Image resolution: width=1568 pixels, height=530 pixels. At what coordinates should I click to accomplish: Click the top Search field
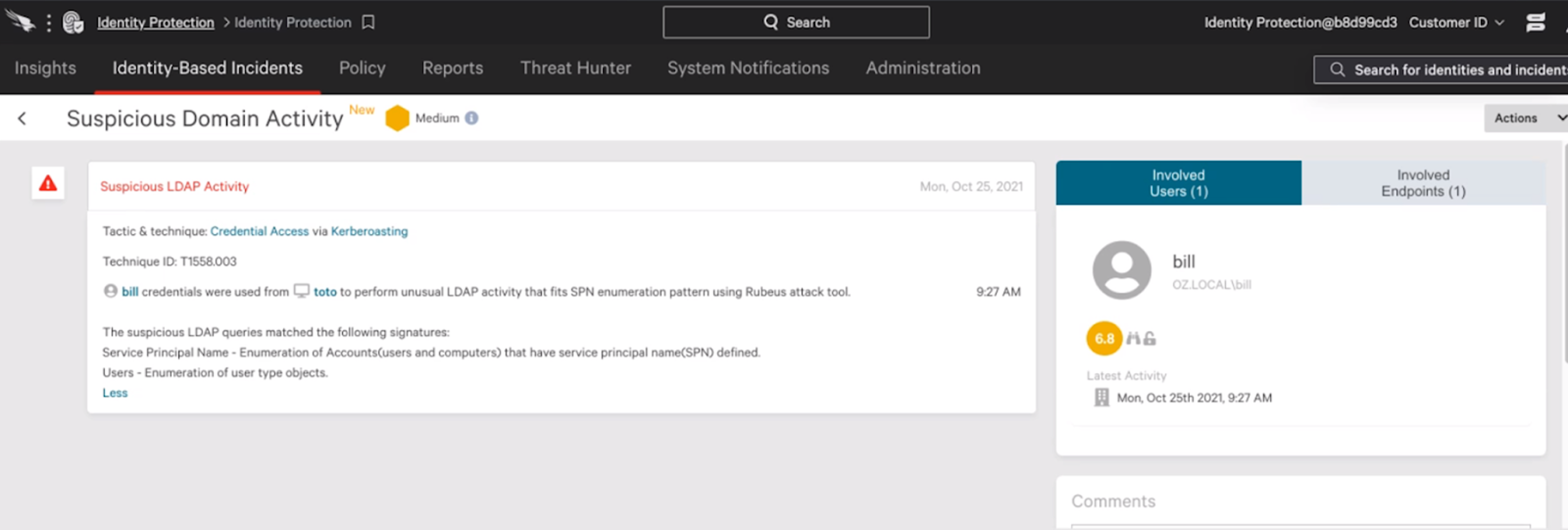point(796,23)
